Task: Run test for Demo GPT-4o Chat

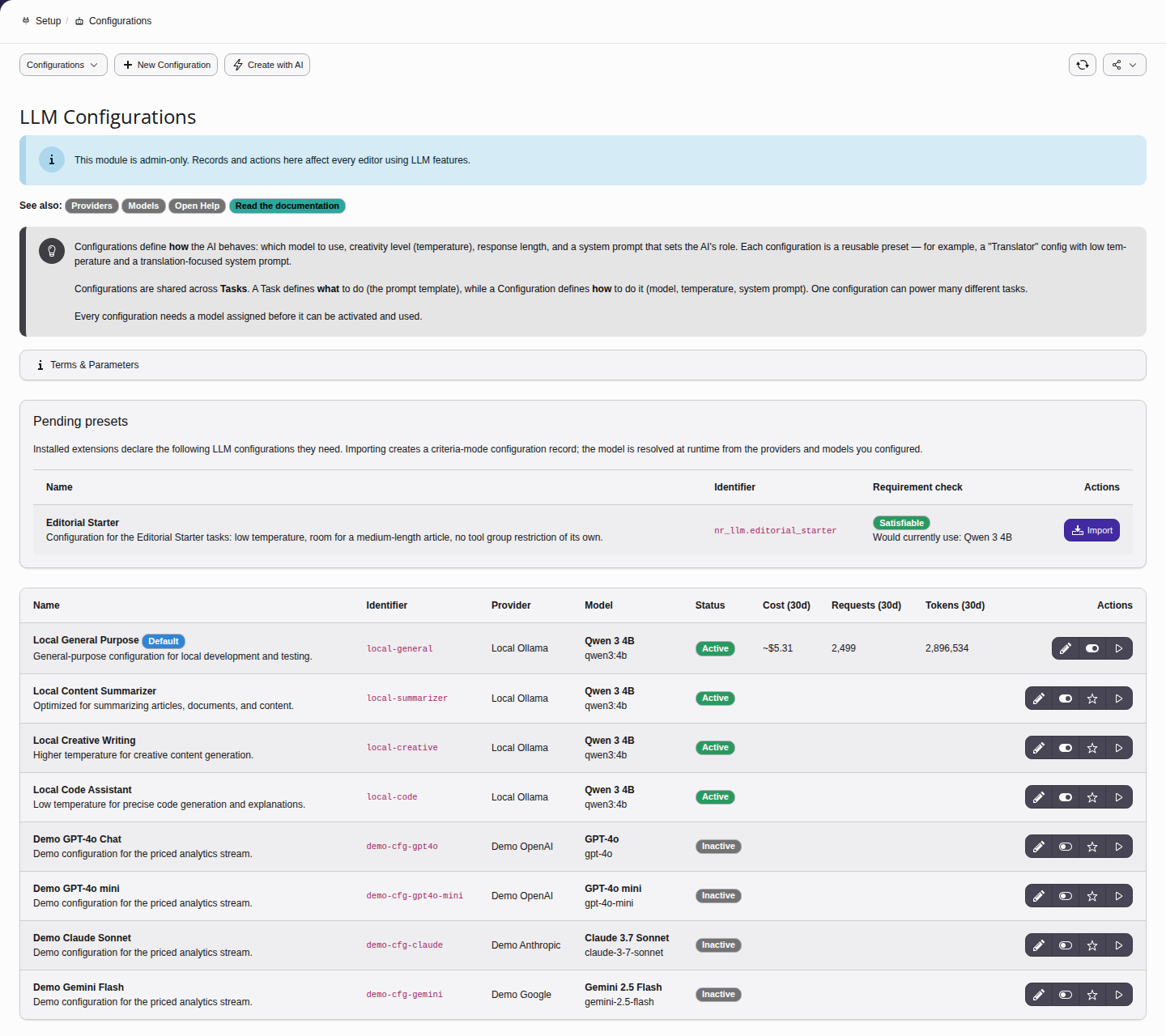Action: tap(1119, 847)
